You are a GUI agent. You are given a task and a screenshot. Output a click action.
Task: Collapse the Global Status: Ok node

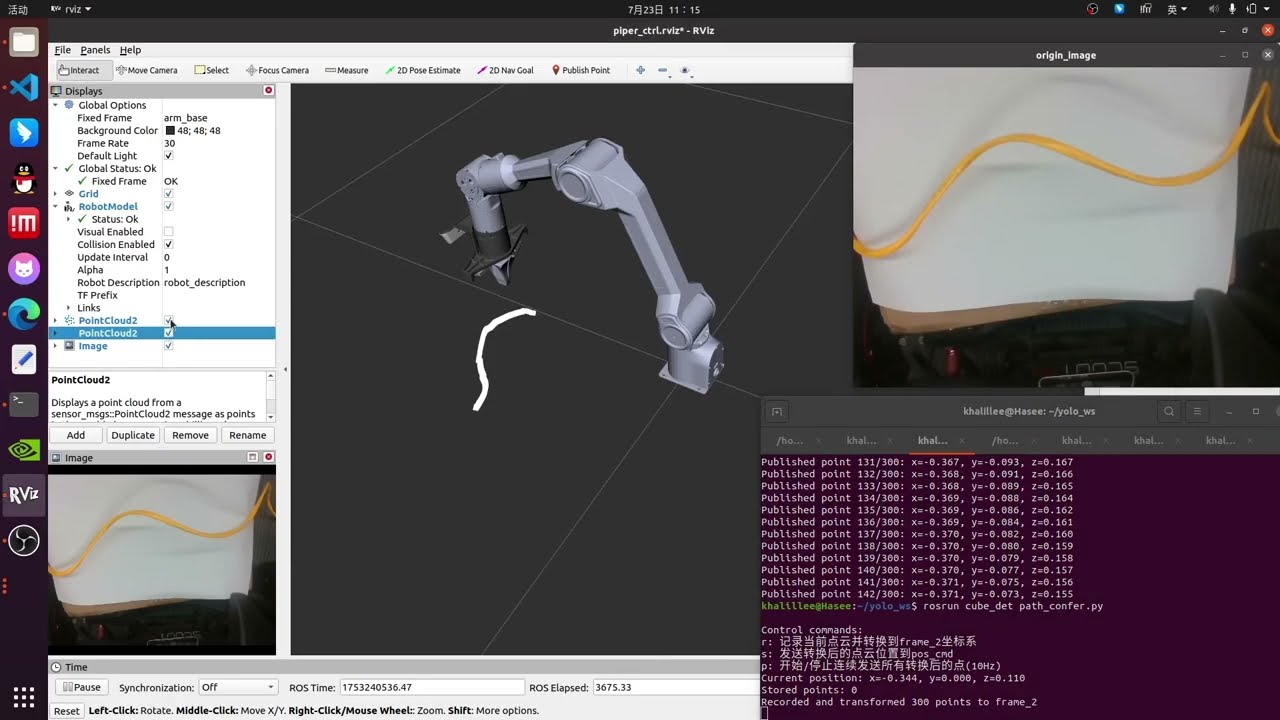(x=56, y=169)
